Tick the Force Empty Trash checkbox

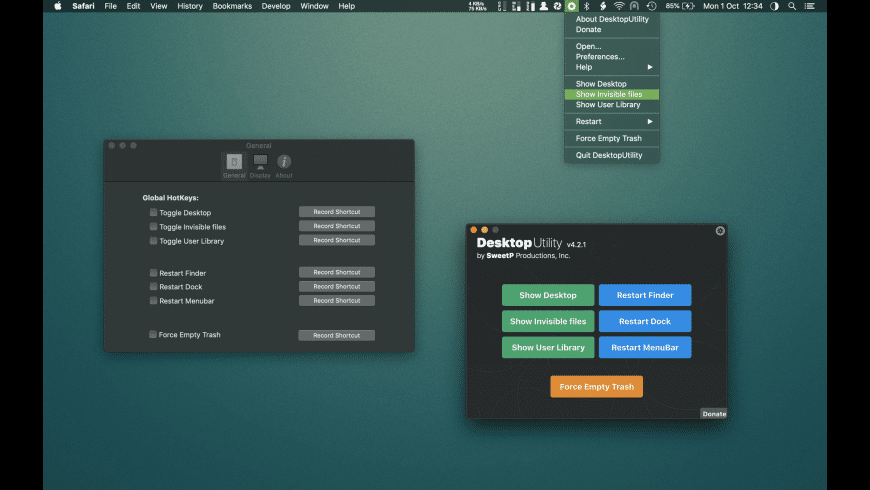point(153,334)
